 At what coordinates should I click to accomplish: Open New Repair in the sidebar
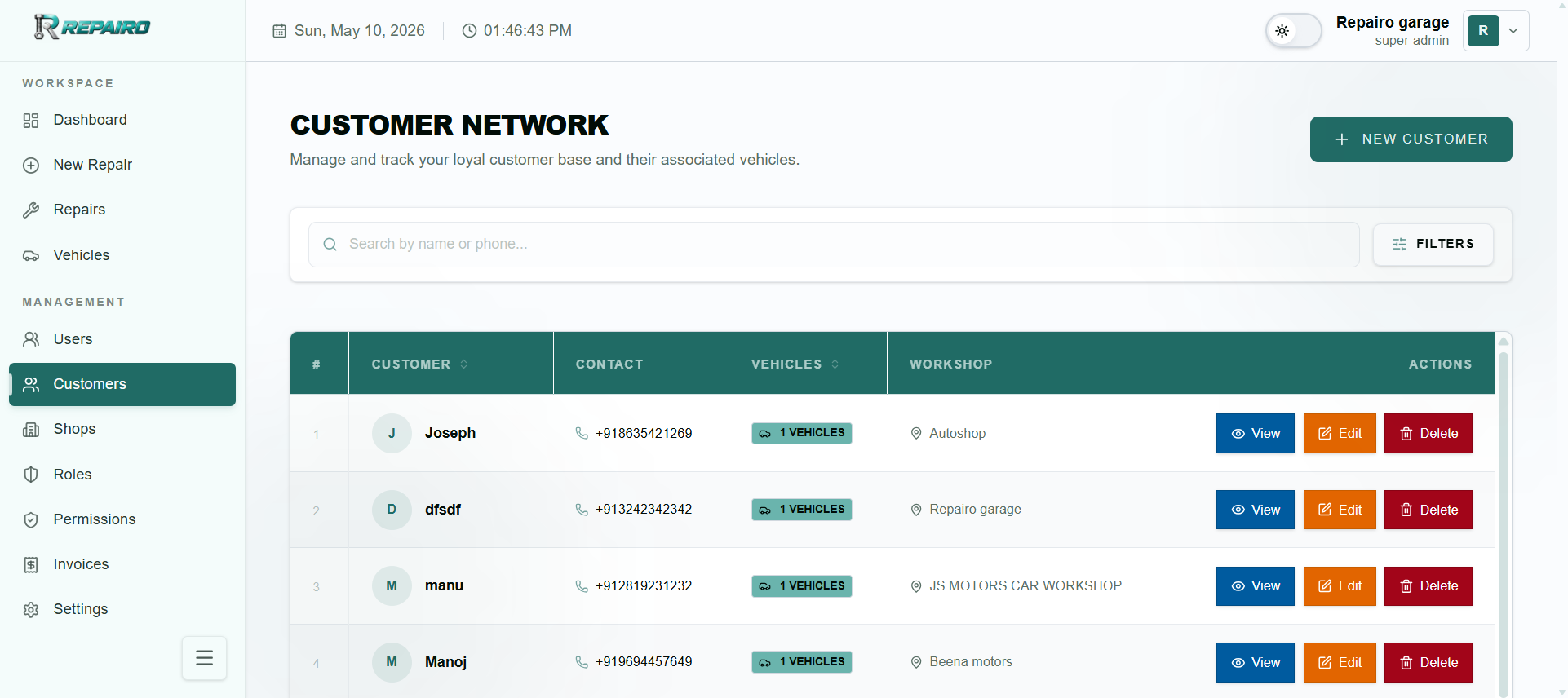tap(122, 165)
